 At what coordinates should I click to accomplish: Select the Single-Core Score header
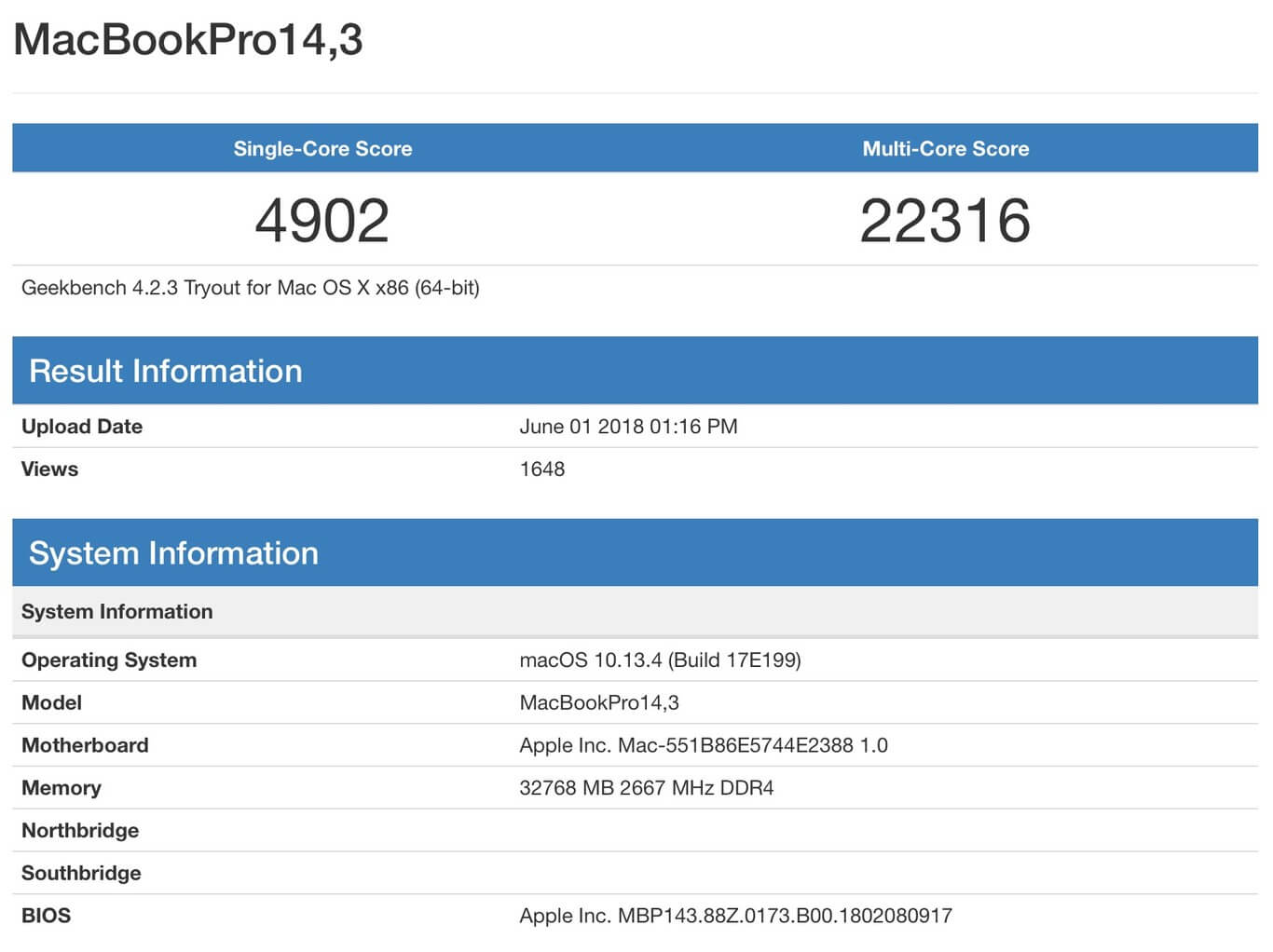pos(322,148)
